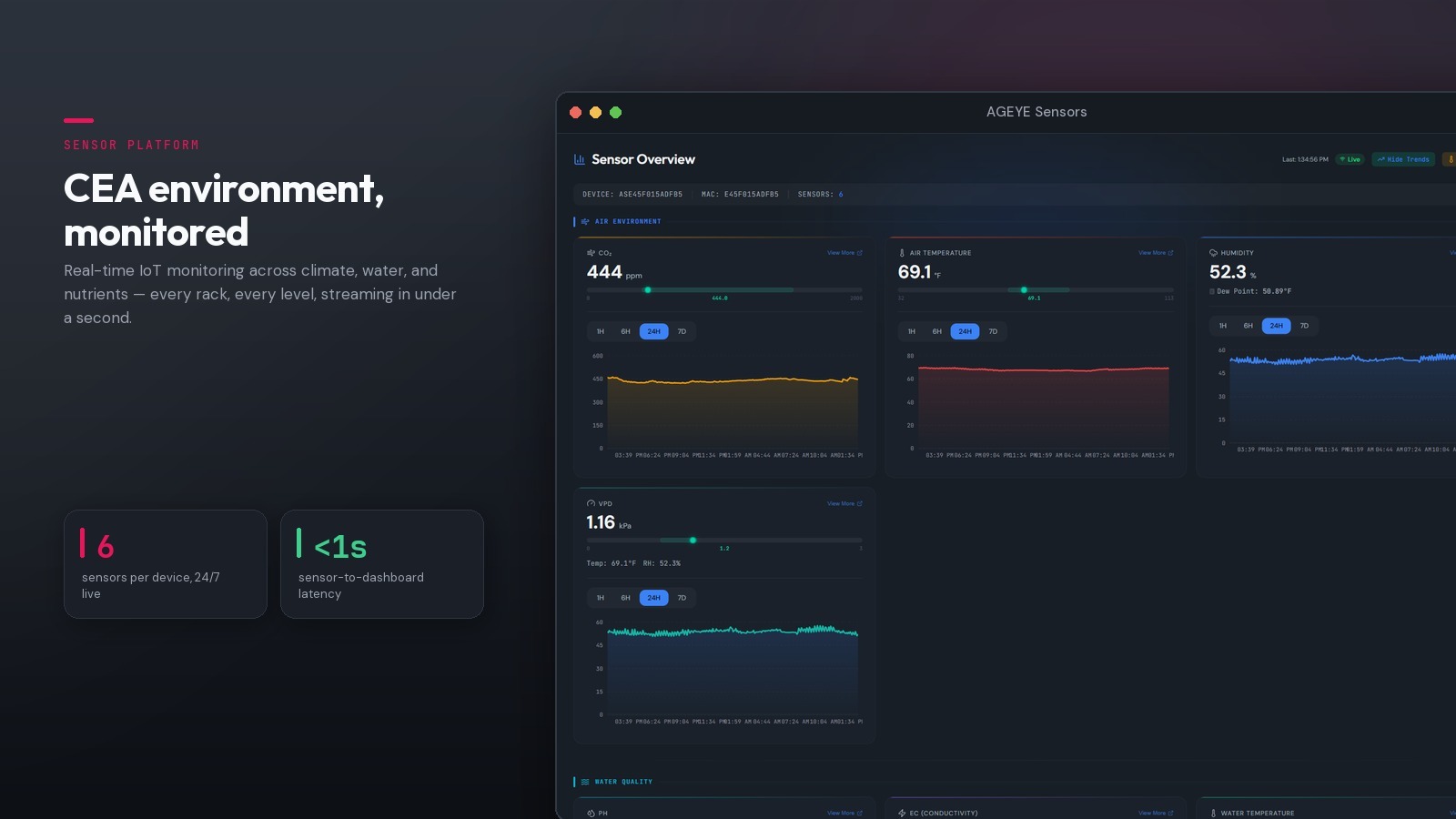Select 24H range on CO₂ chart
The width and height of the screenshot is (1456, 819).
pyautogui.click(x=654, y=331)
